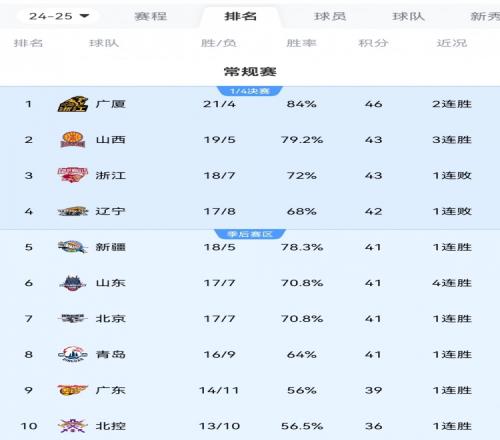Viewport: 500px width, 440px height.
Task: Click the 青岛 team logo
Action: pos(73,354)
